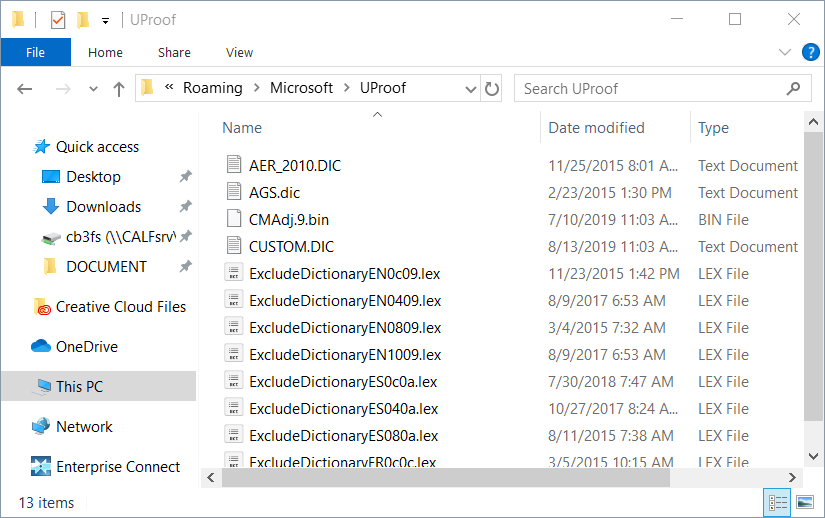Open the File menu

coord(35,53)
